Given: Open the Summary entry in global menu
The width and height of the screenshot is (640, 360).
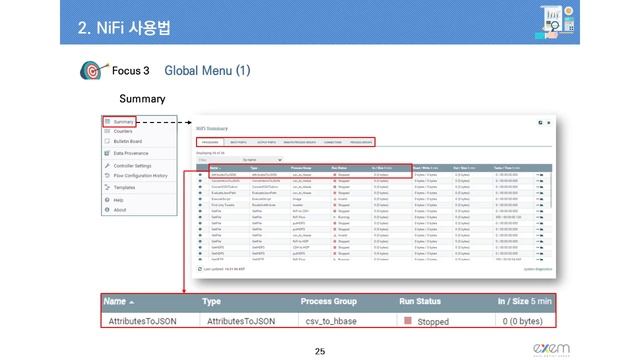Looking at the screenshot, I should pos(119,122).
